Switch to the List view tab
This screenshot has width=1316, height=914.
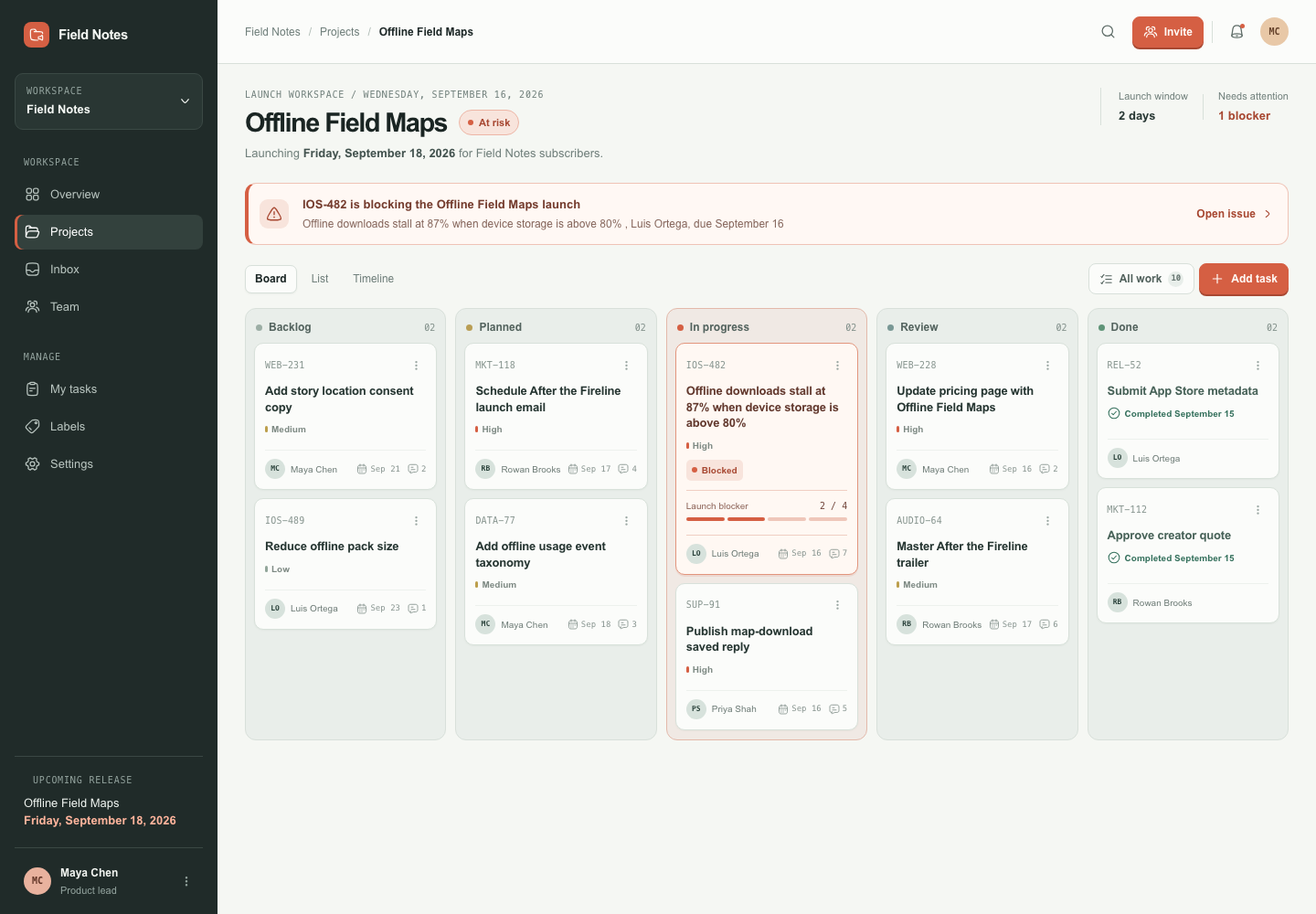click(320, 279)
